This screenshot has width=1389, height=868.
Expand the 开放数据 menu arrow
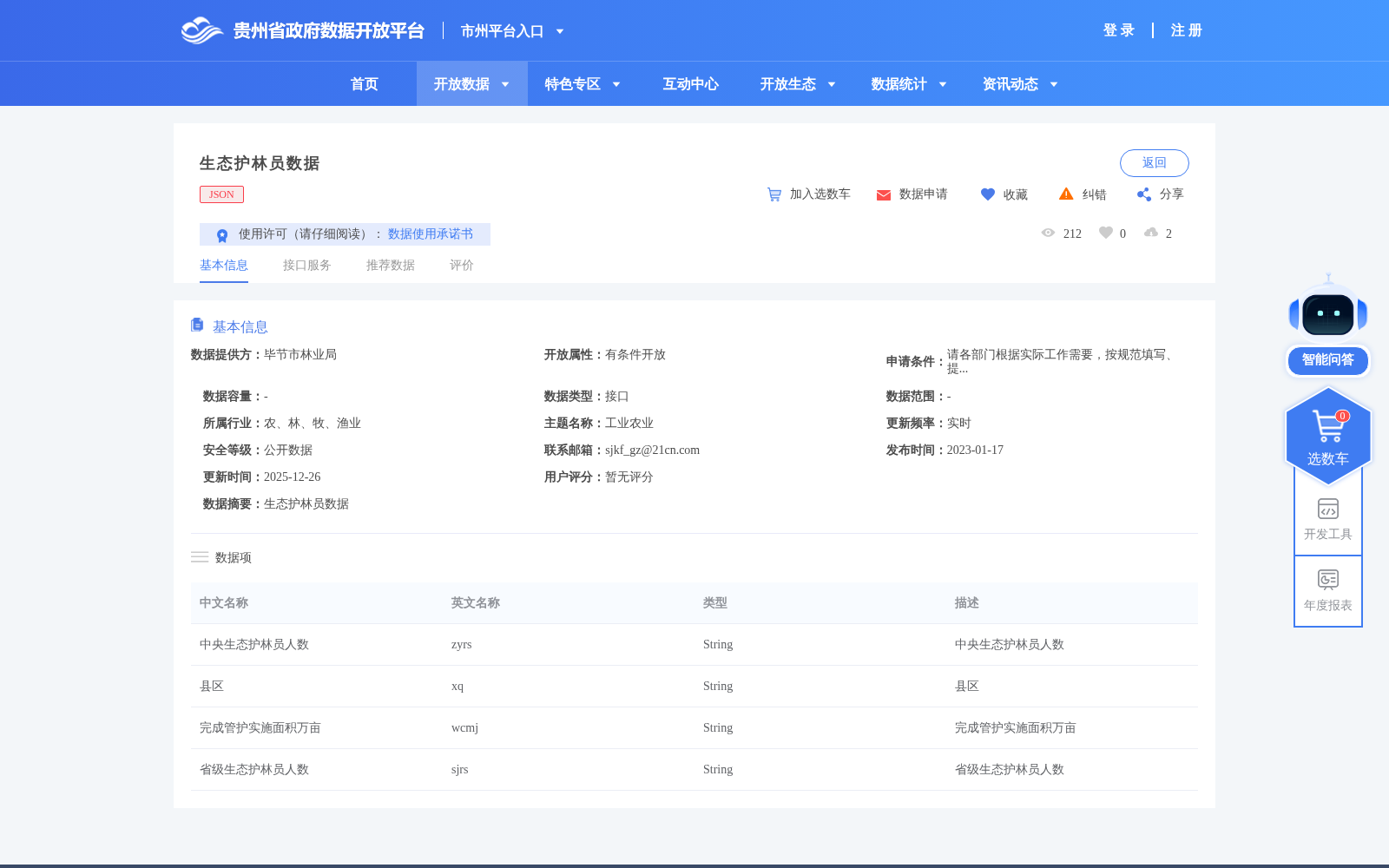(505, 85)
